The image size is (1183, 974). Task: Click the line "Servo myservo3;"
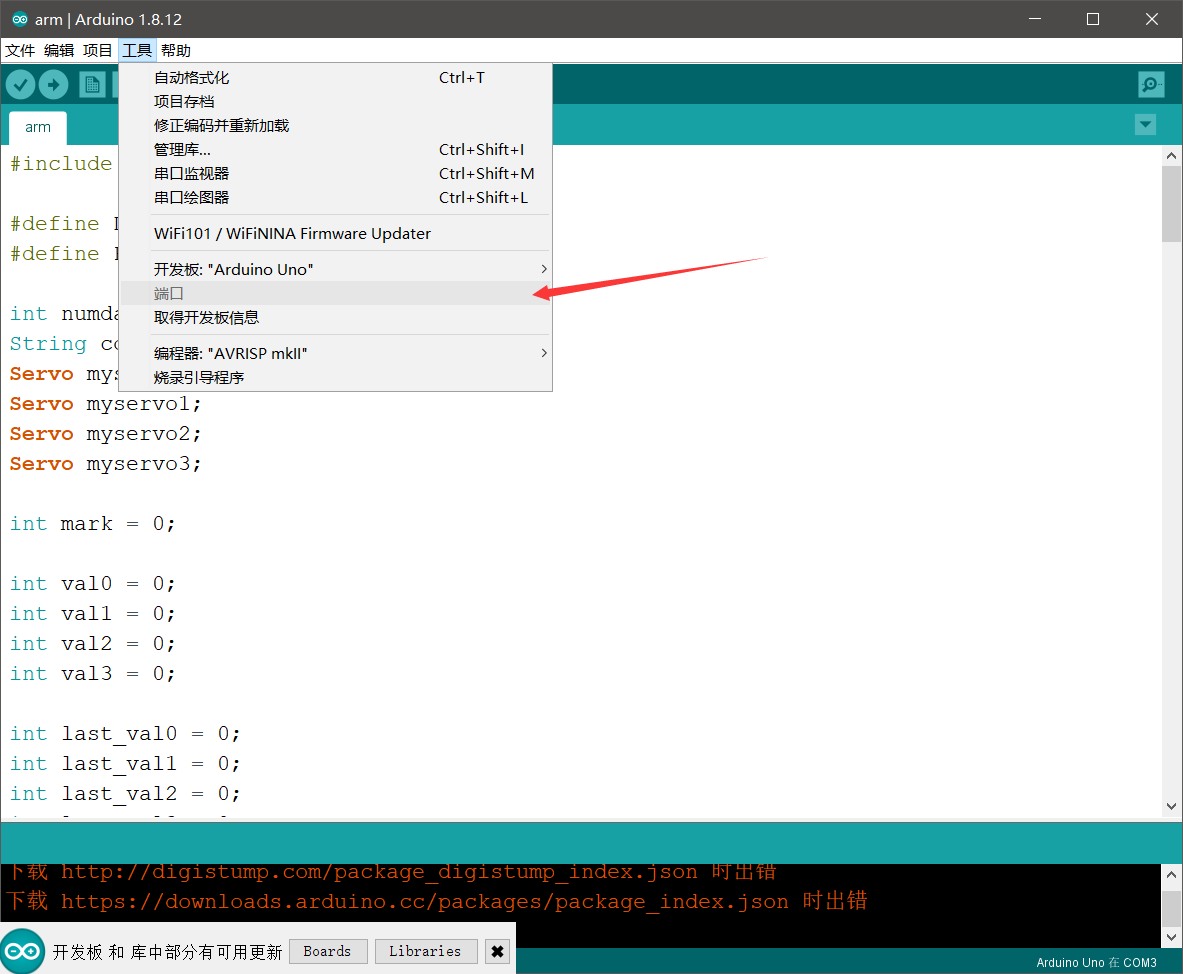pos(106,463)
